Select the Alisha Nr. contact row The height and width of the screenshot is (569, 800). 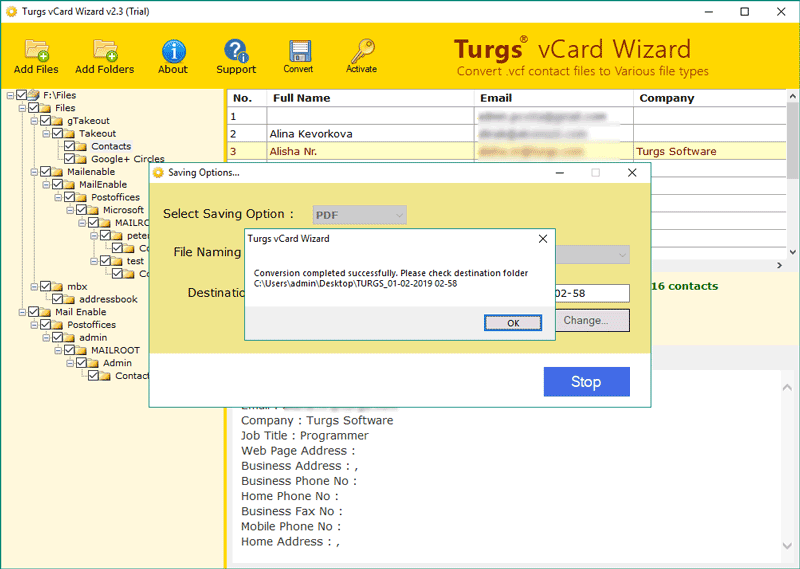pyautogui.click(x=506, y=151)
